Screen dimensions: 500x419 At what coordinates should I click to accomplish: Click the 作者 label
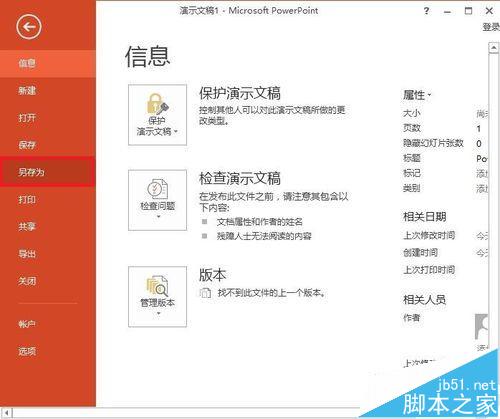(412, 318)
